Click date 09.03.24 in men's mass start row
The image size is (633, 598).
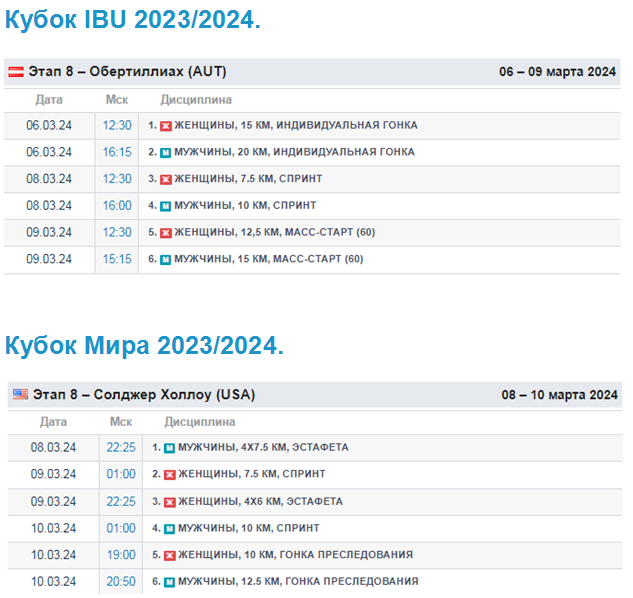pyautogui.click(x=49, y=259)
